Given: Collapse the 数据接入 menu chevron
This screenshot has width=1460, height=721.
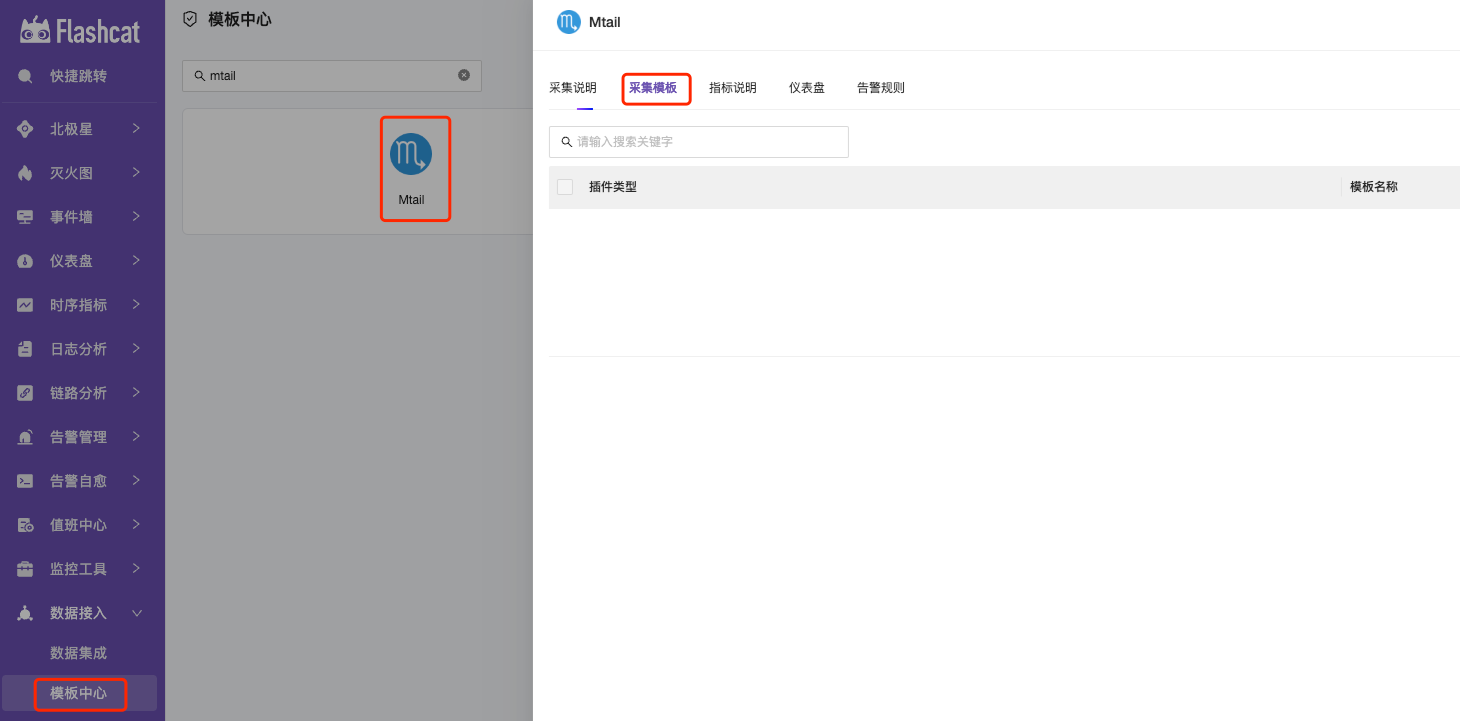Looking at the screenshot, I should pyautogui.click(x=137, y=613).
